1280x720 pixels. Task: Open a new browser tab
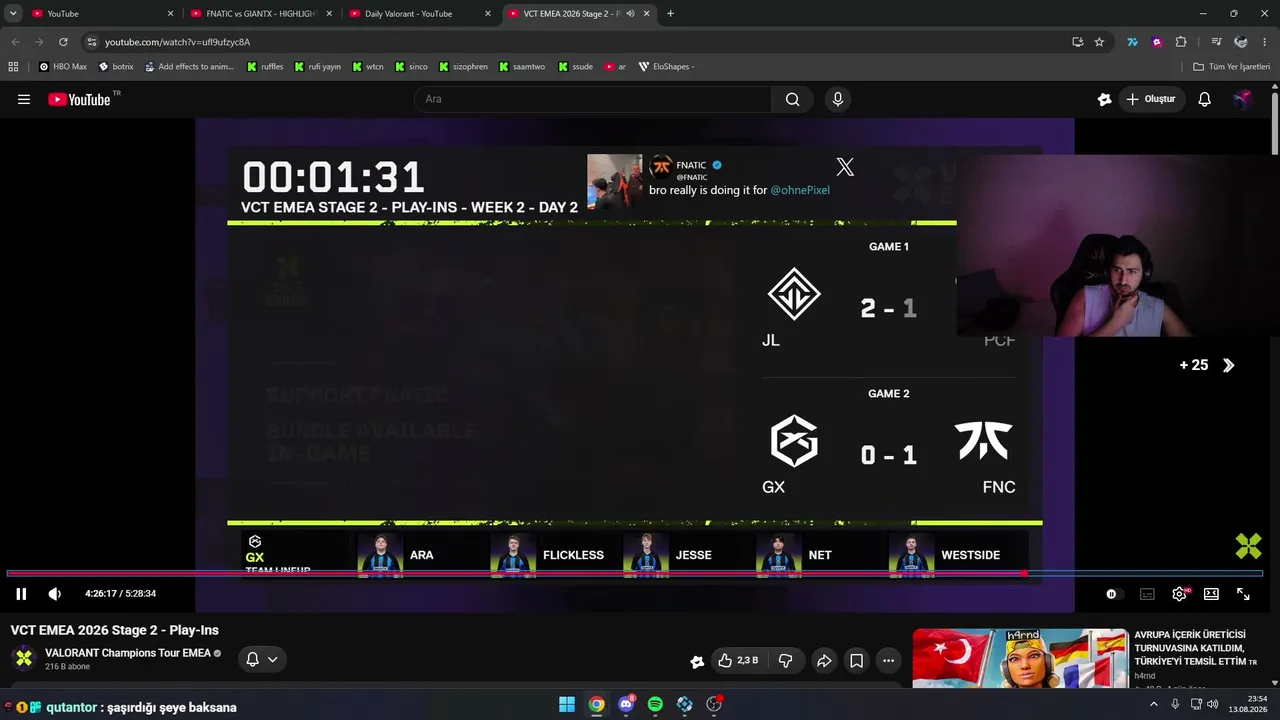tap(670, 14)
